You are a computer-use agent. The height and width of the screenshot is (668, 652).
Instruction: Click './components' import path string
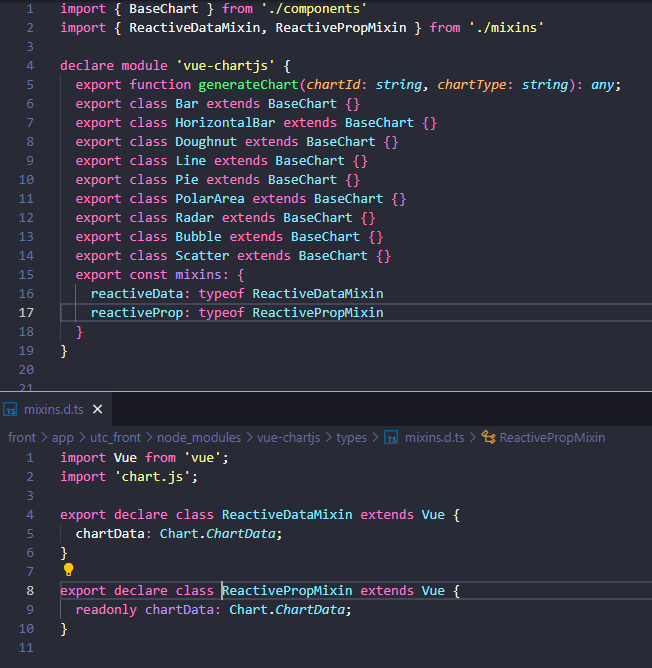click(x=314, y=9)
